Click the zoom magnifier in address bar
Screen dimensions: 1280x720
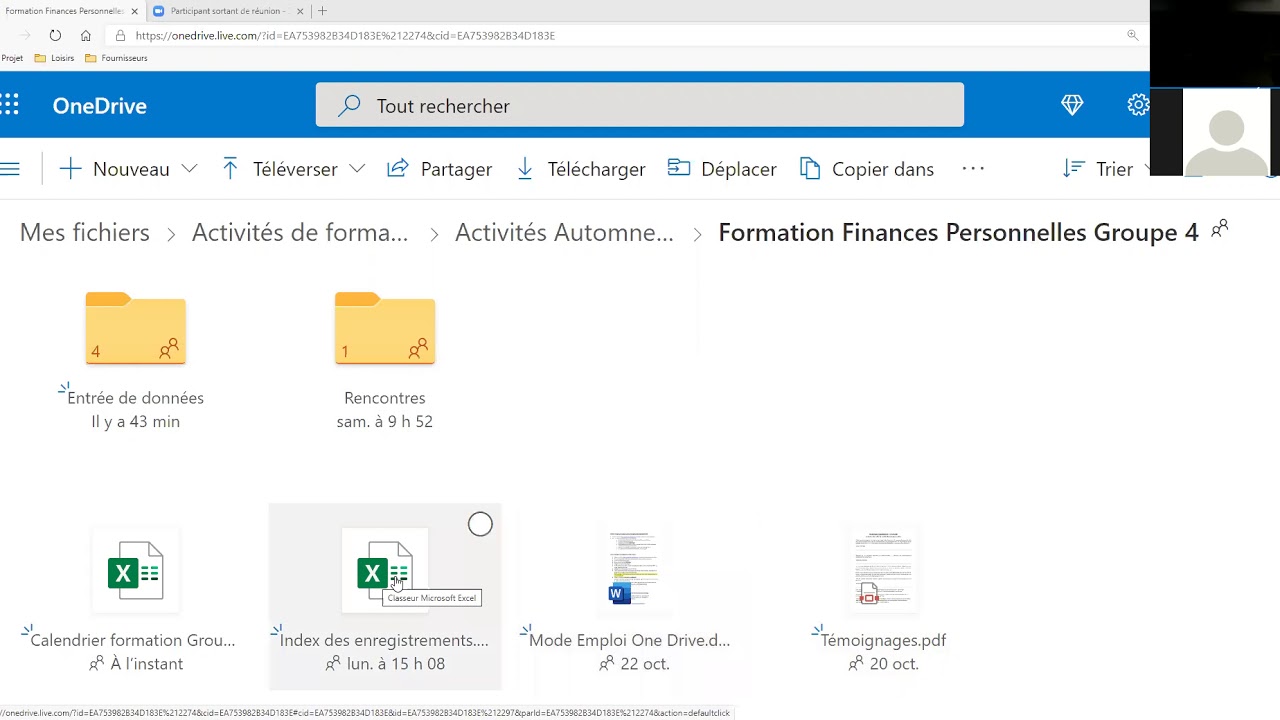pyautogui.click(x=1132, y=35)
